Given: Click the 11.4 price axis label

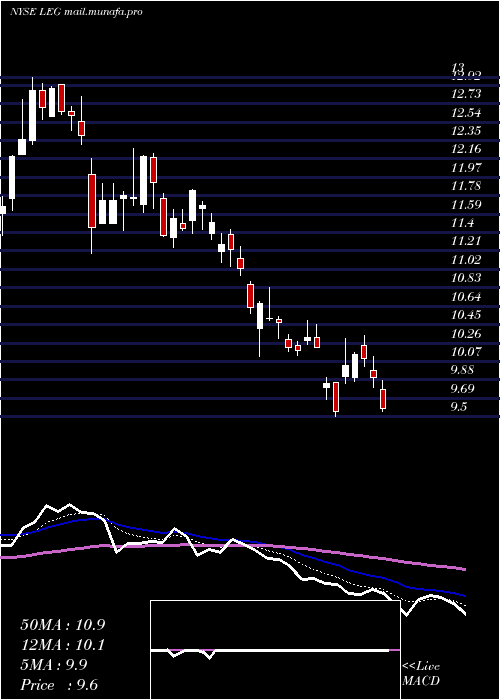Looking at the screenshot, I should [462, 223].
